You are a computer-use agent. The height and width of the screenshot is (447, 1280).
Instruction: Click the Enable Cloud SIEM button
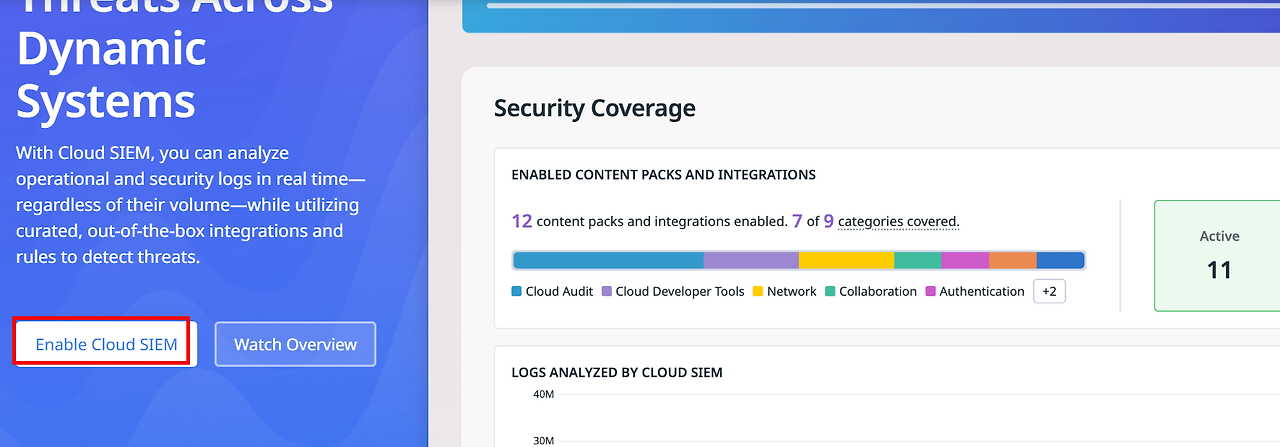point(106,344)
